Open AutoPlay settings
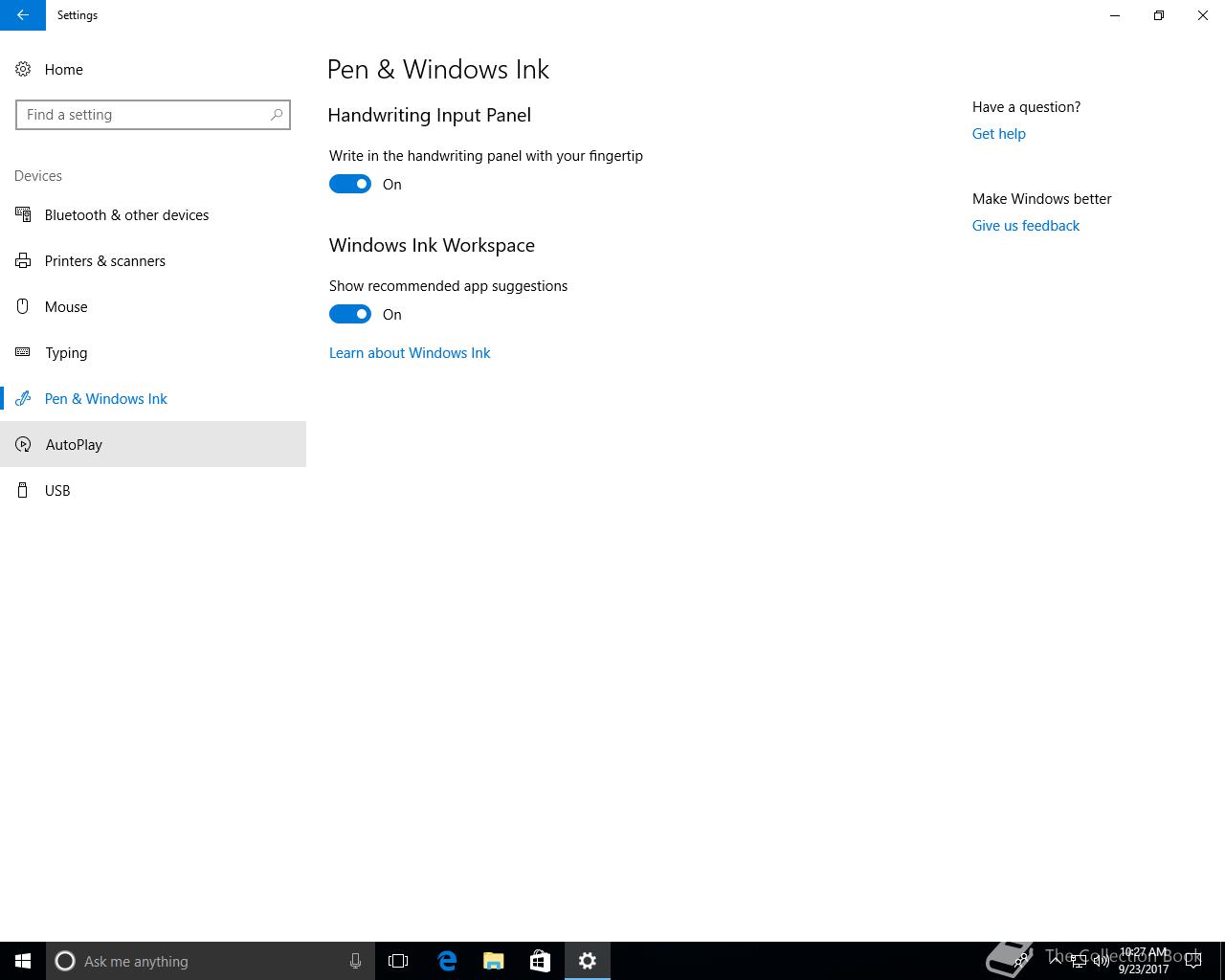The width and height of the screenshot is (1225, 980). (x=153, y=444)
